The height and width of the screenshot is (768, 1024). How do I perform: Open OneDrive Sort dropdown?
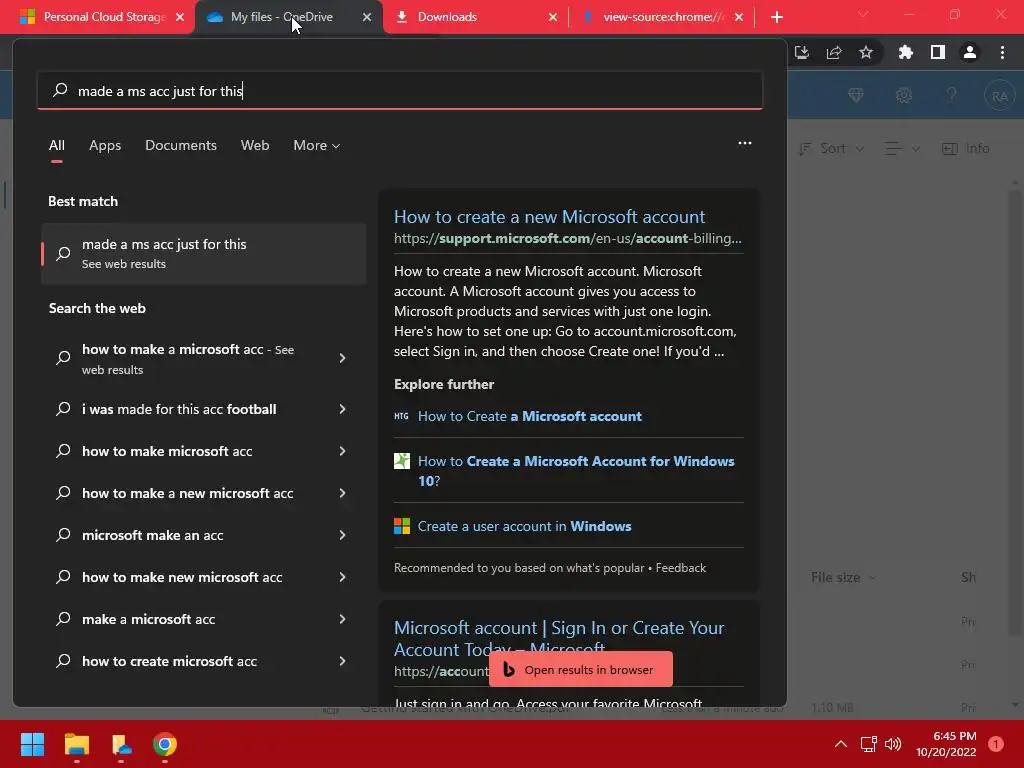point(831,148)
